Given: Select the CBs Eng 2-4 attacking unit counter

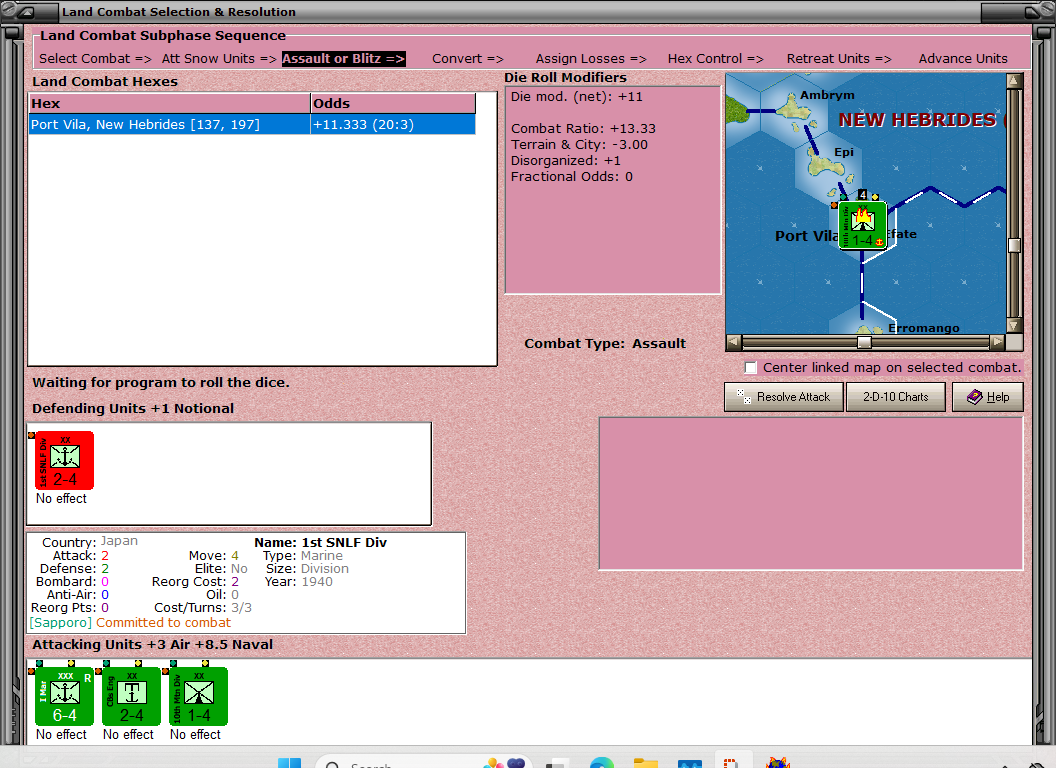Looking at the screenshot, I should pos(131,696).
